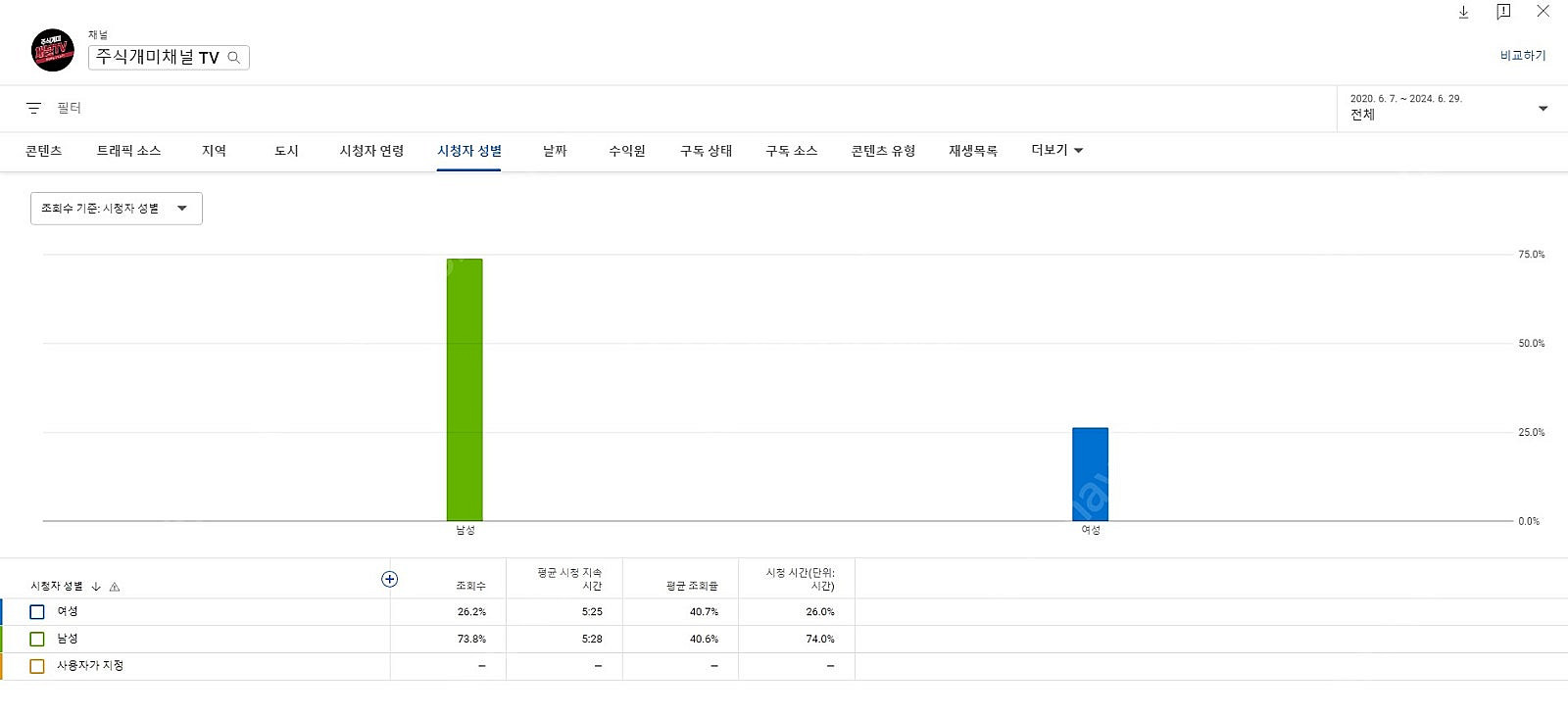Click the 비교하기 link

click(x=1522, y=56)
